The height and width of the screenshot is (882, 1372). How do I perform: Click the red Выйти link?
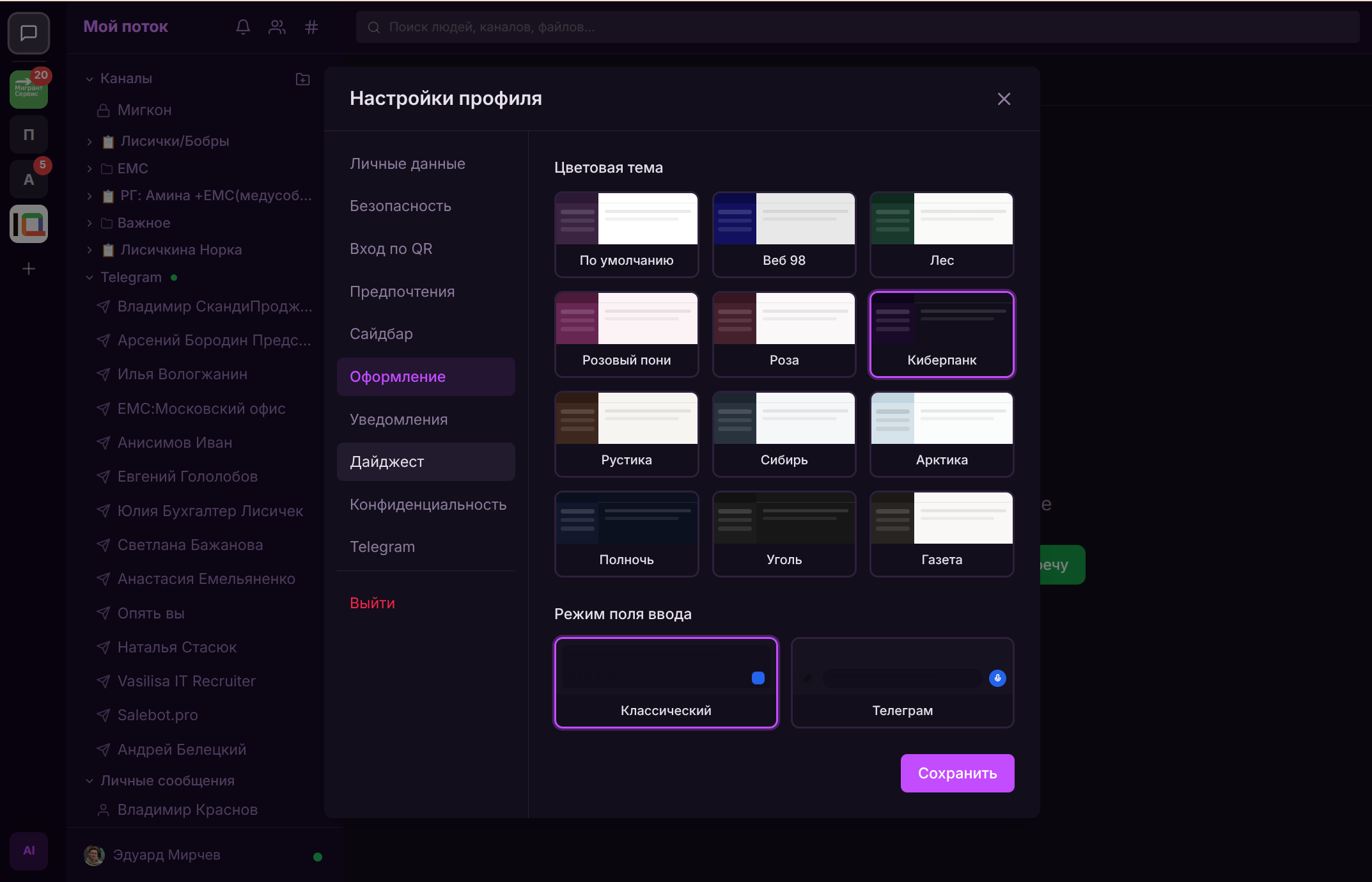pyautogui.click(x=372, y=603)
